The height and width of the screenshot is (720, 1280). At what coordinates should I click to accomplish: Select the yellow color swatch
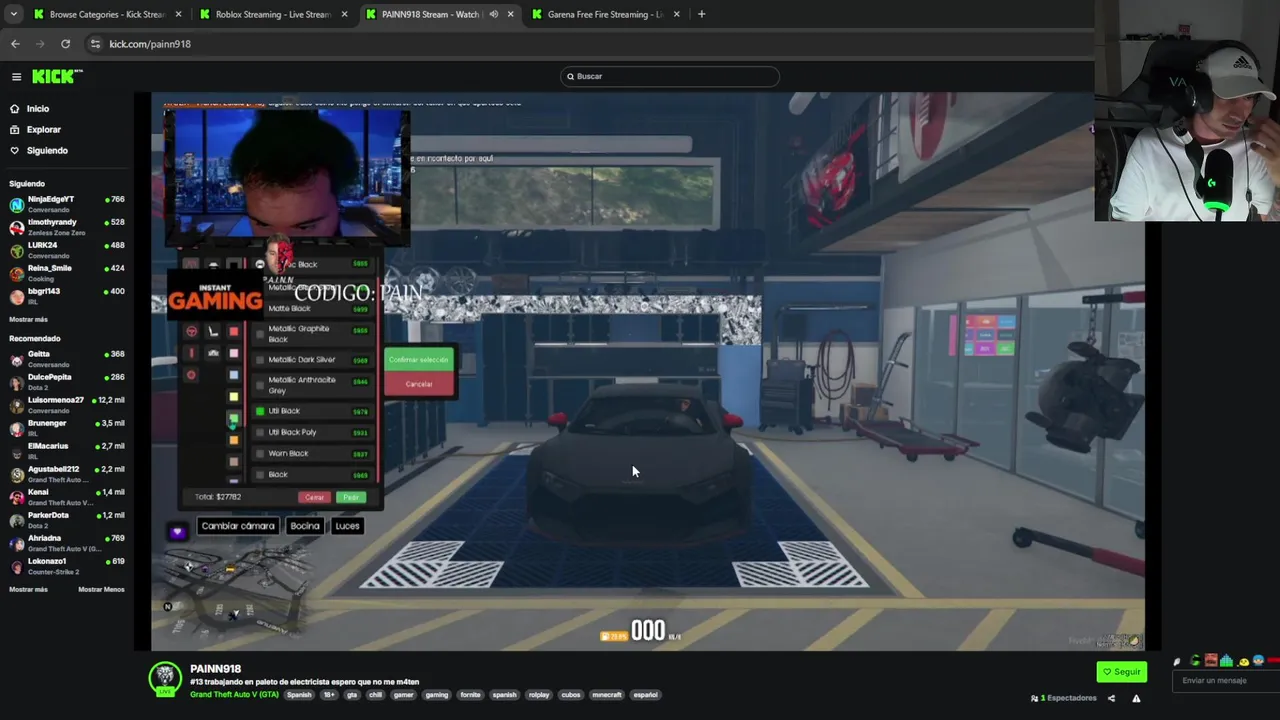(x=234, y=397)
